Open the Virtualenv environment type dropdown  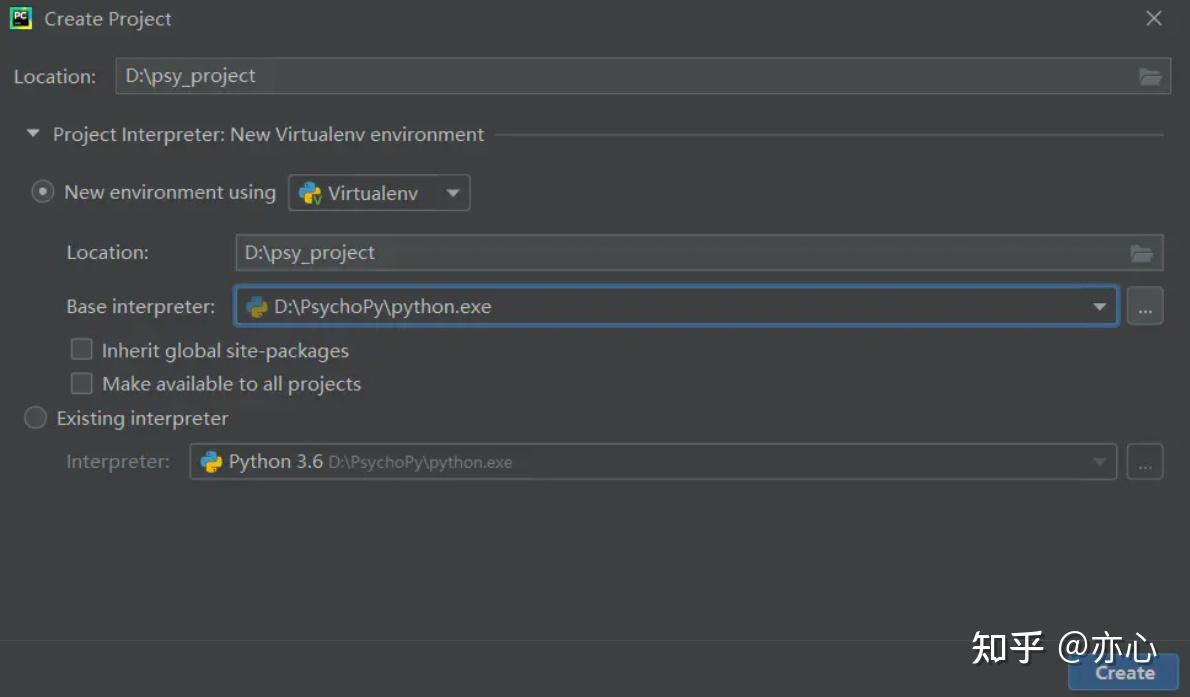[452, 193]
